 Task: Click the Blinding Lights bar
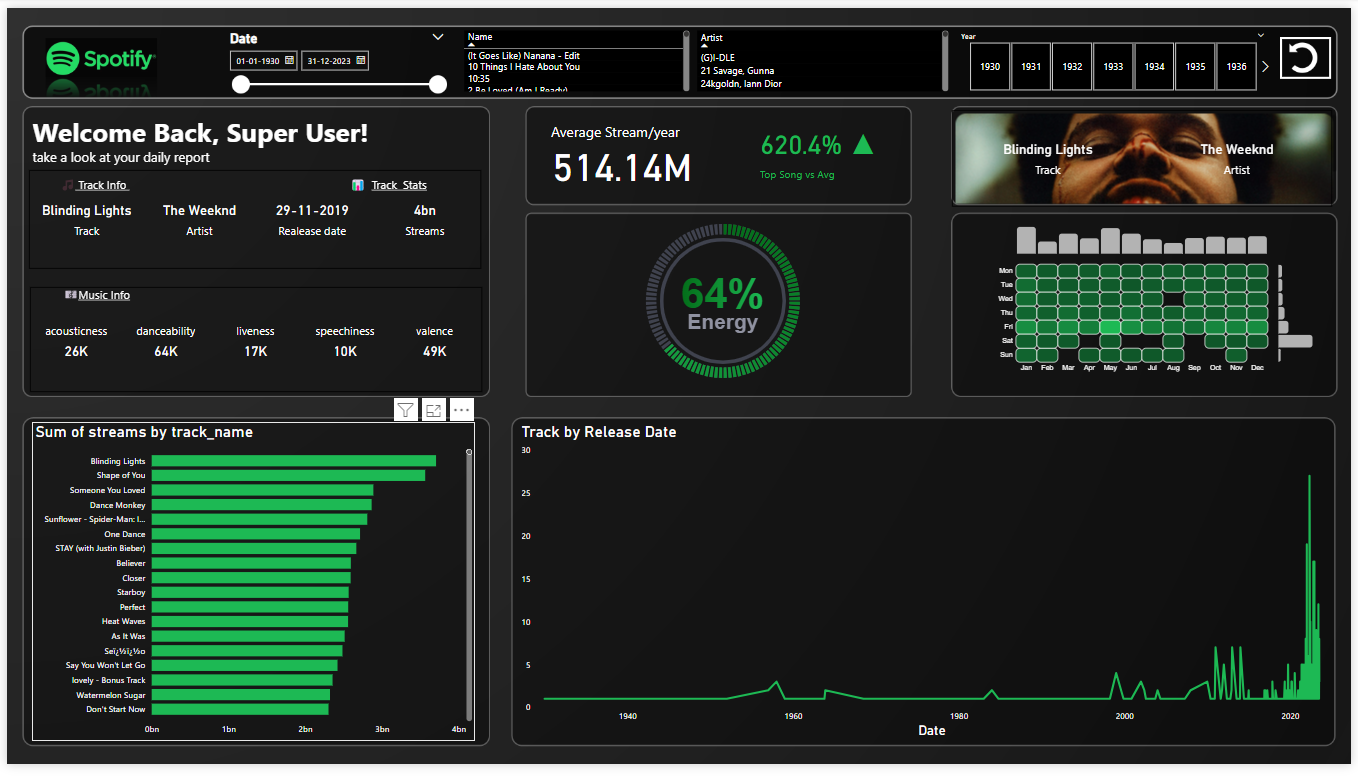294,461
